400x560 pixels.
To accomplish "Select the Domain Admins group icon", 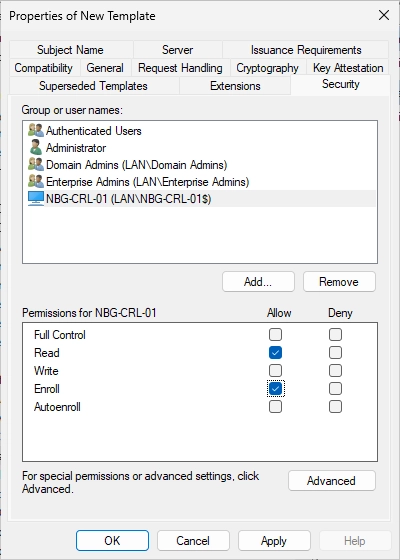I will 36,165.
